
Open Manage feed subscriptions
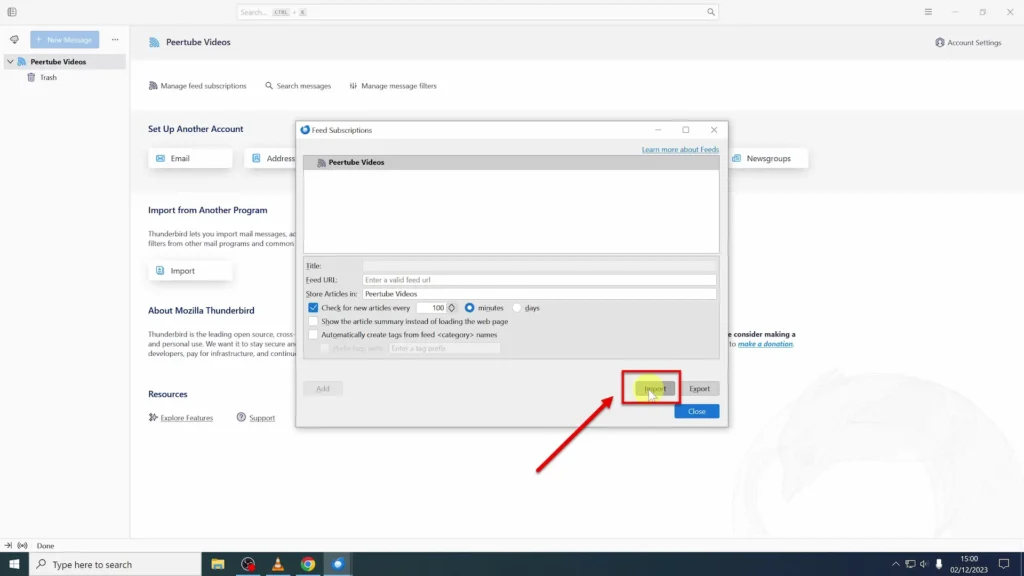(x=197, y=86)
